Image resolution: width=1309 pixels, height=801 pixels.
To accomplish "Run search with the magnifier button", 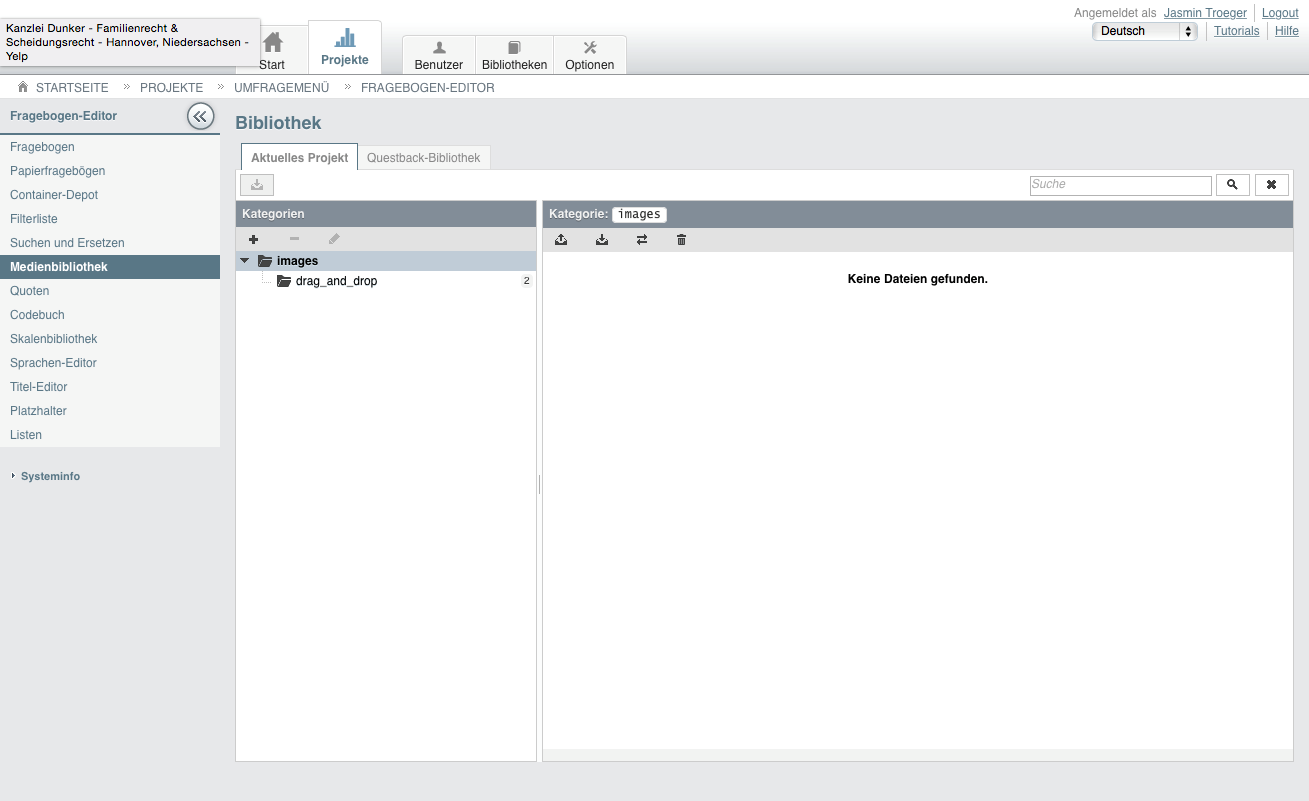I will click(1233, 185).
